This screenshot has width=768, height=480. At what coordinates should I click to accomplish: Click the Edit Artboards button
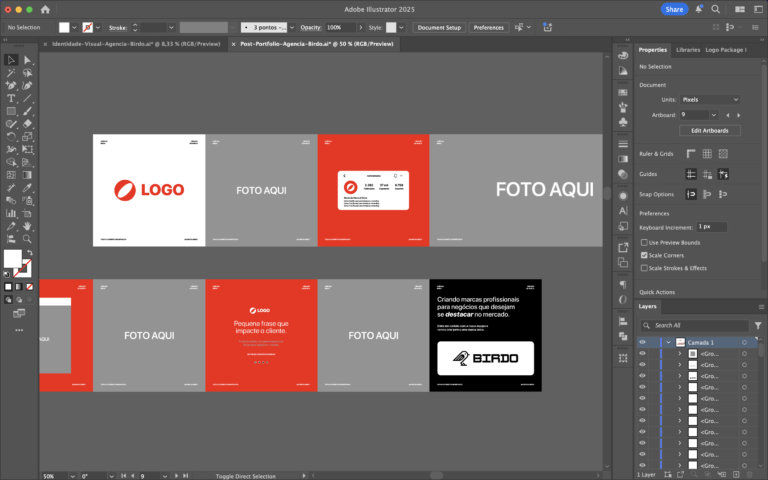click(709, 131)
